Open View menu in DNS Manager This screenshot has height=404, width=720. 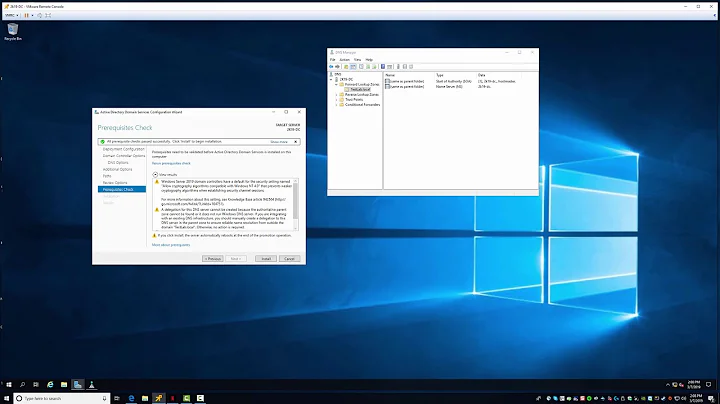pyautogui.click(x=357, y=60)
